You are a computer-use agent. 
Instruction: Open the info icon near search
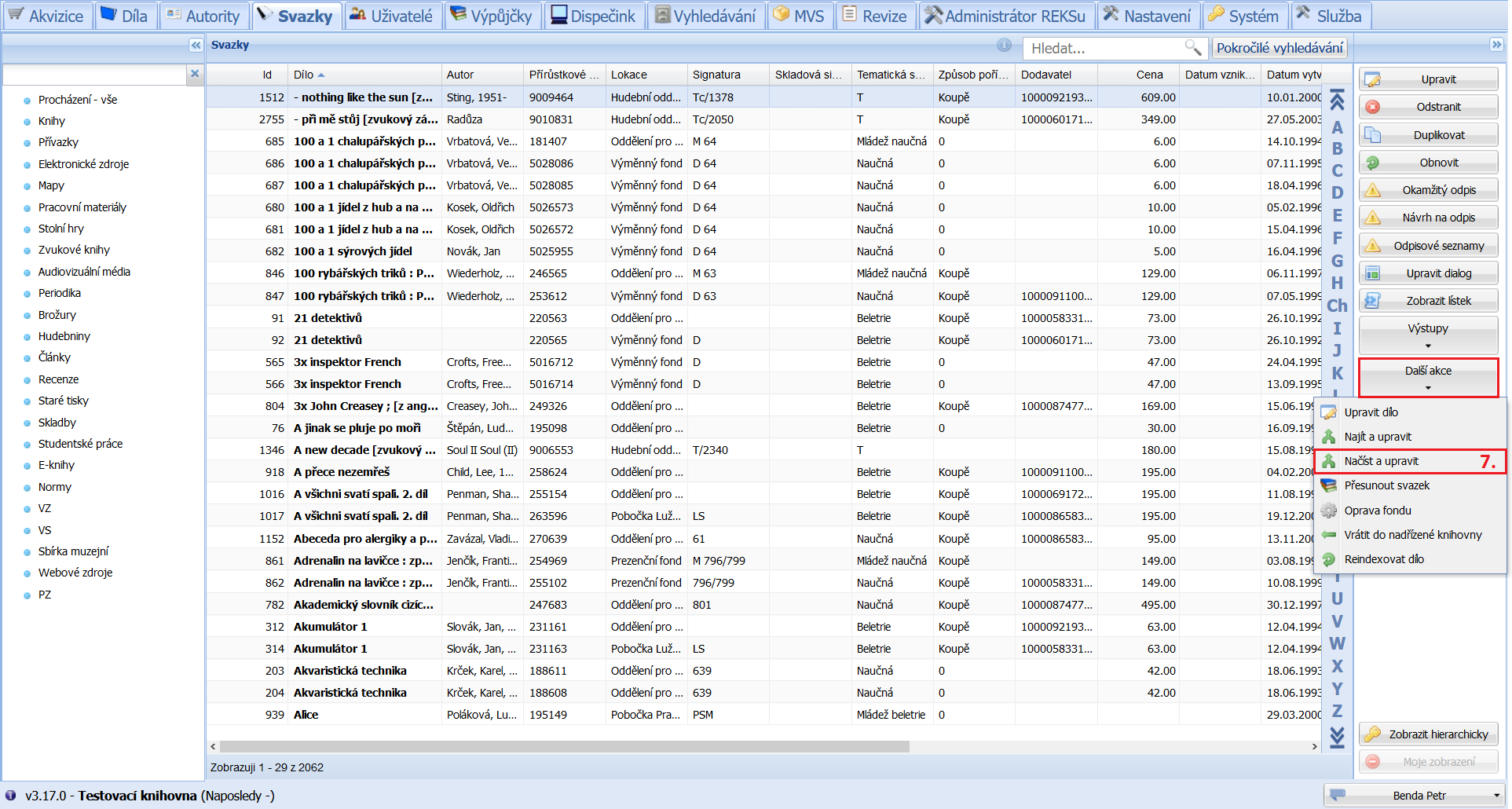(1004, 46)
